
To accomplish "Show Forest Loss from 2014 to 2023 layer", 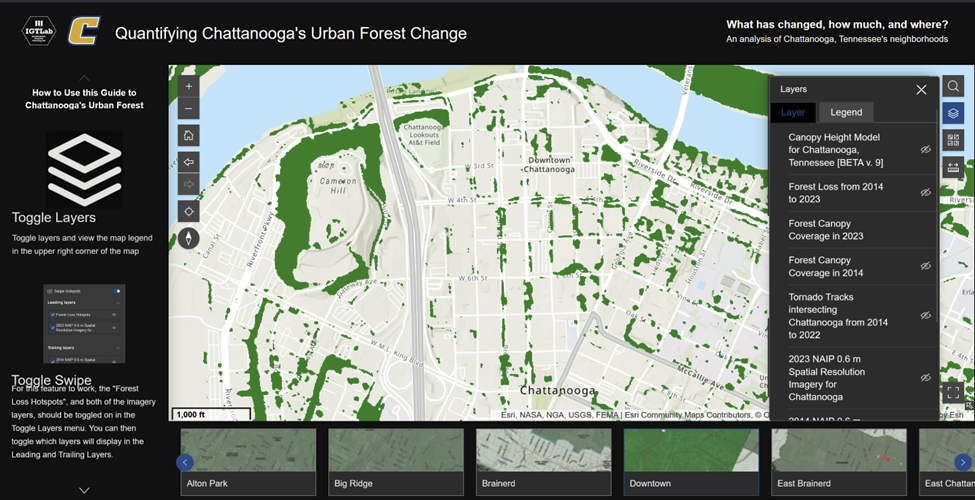I will 926,193.
